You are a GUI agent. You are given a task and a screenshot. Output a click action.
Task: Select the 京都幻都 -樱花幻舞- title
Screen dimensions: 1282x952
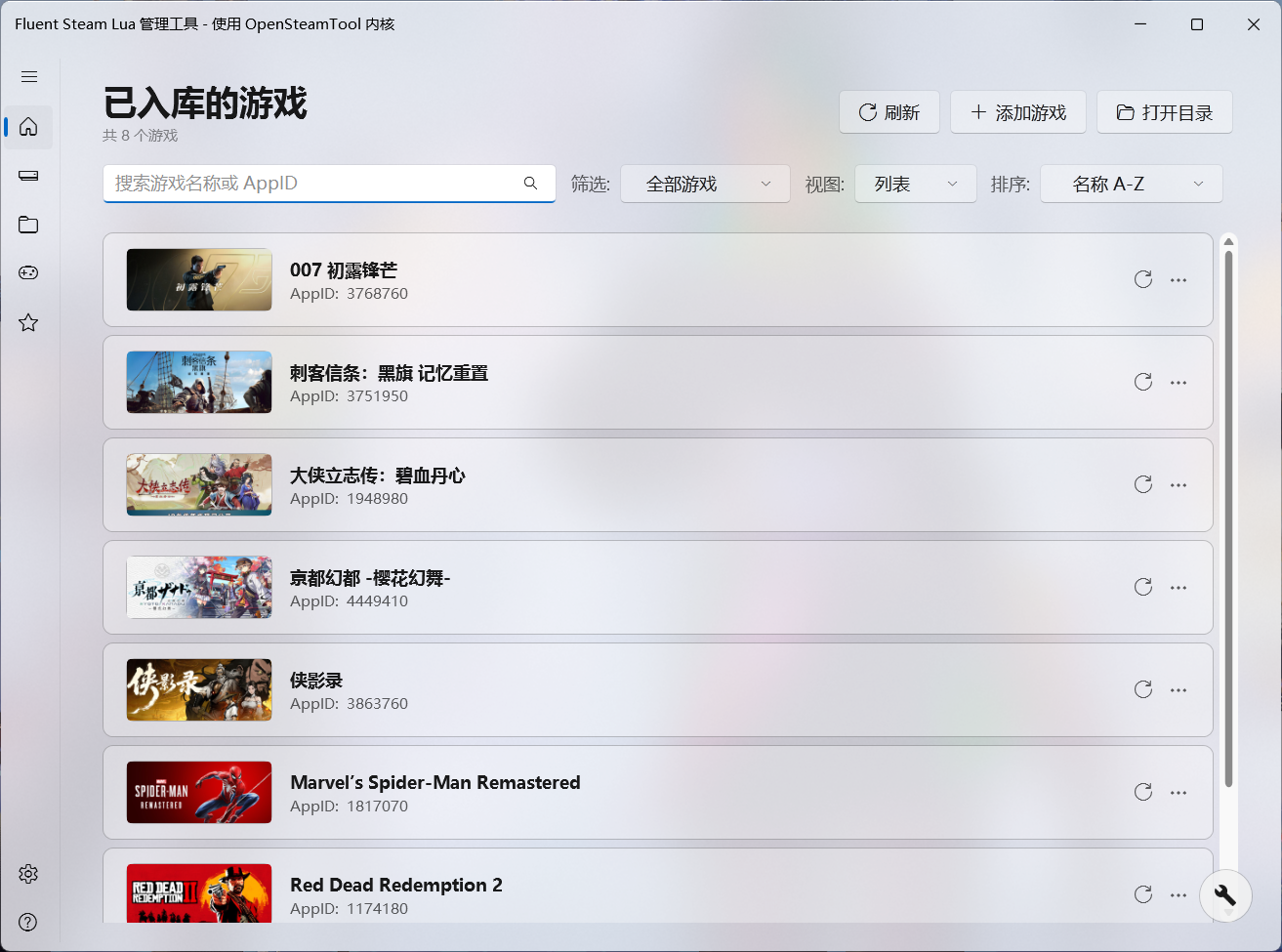(370, 578)
